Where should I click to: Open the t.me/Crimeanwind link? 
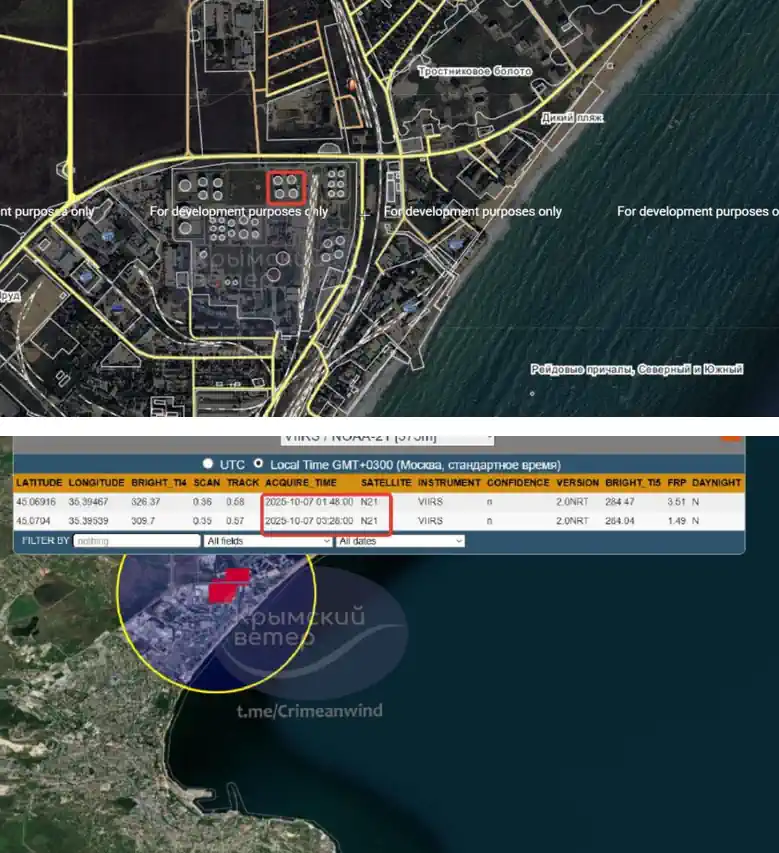tap(309, 711)
